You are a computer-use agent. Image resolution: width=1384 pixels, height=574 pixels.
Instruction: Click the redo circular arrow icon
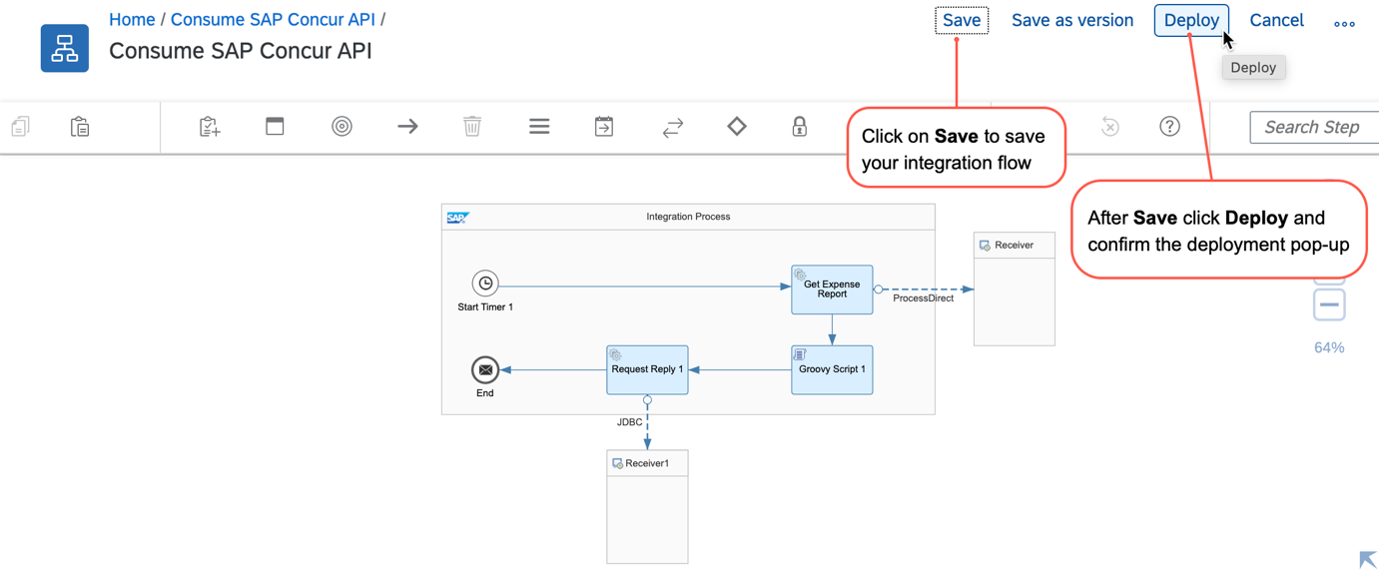pos(1109,126)
